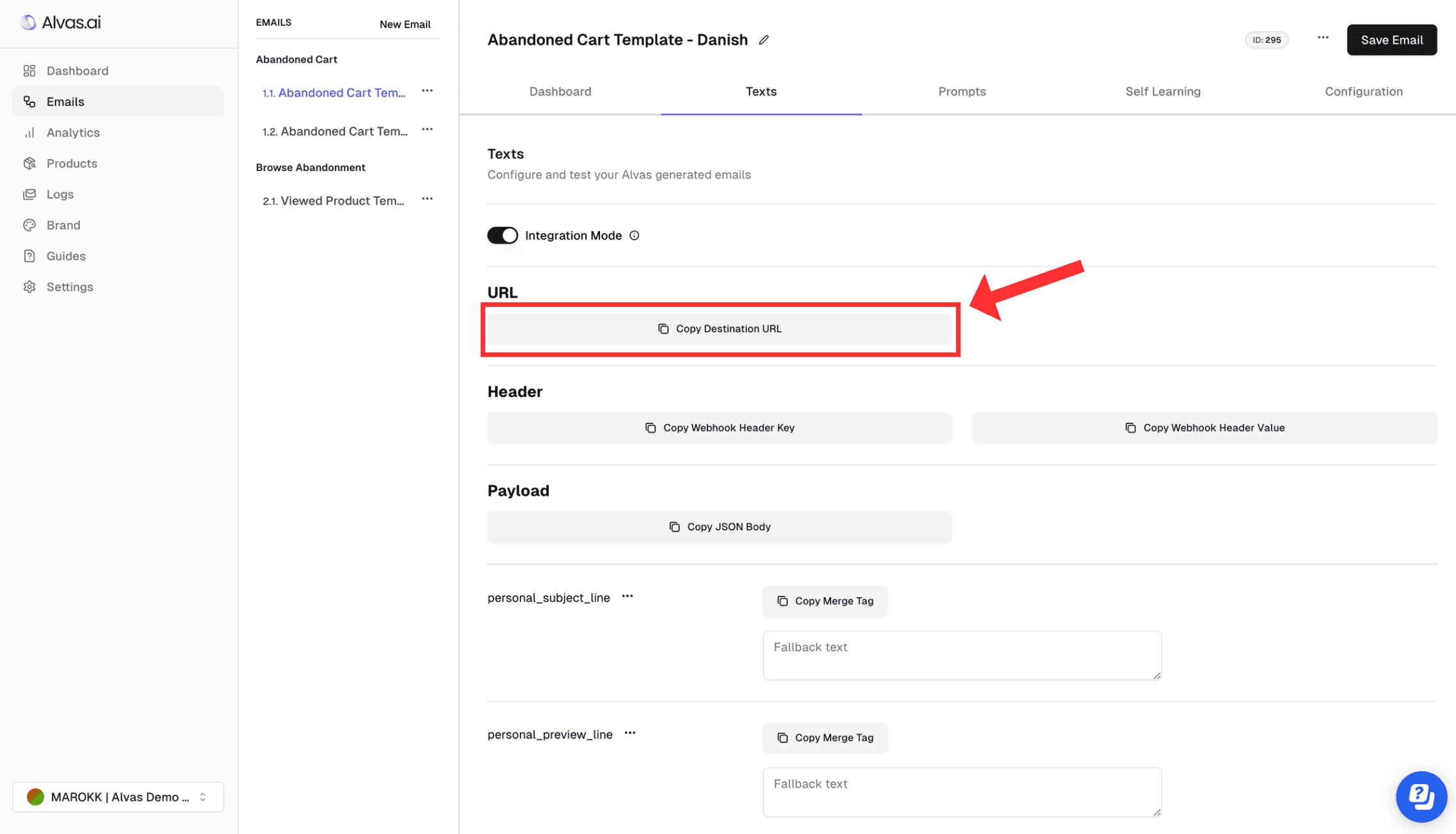
Task: Open options for personal_subject_line
Action: pos(627,596)
